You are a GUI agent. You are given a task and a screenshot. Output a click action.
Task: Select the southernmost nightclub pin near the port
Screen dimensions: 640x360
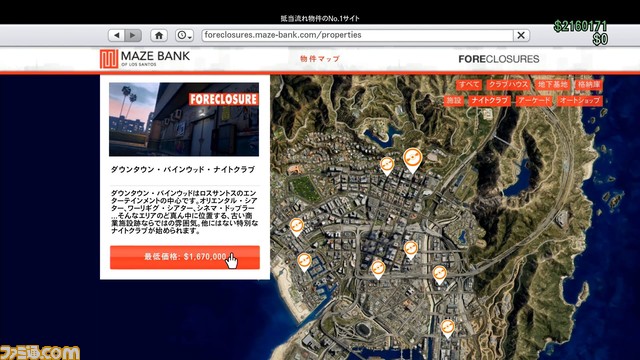(447, 329)
